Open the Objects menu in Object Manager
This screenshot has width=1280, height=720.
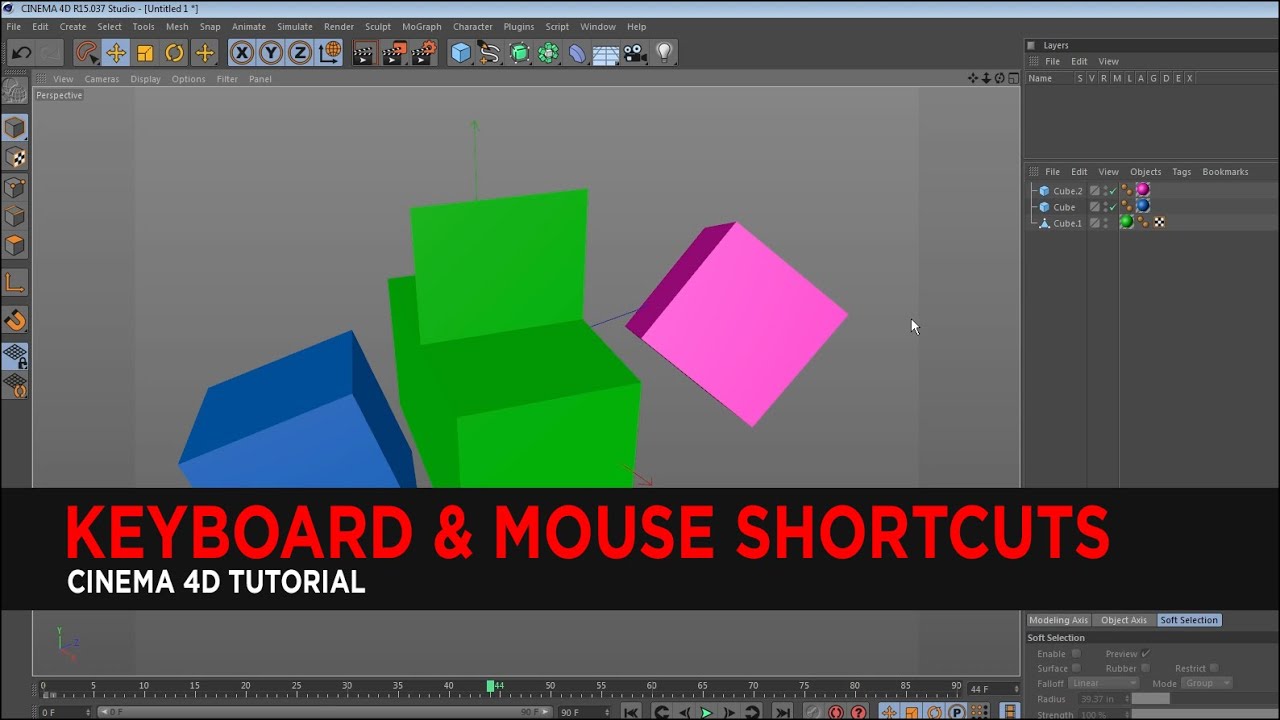1145,172
